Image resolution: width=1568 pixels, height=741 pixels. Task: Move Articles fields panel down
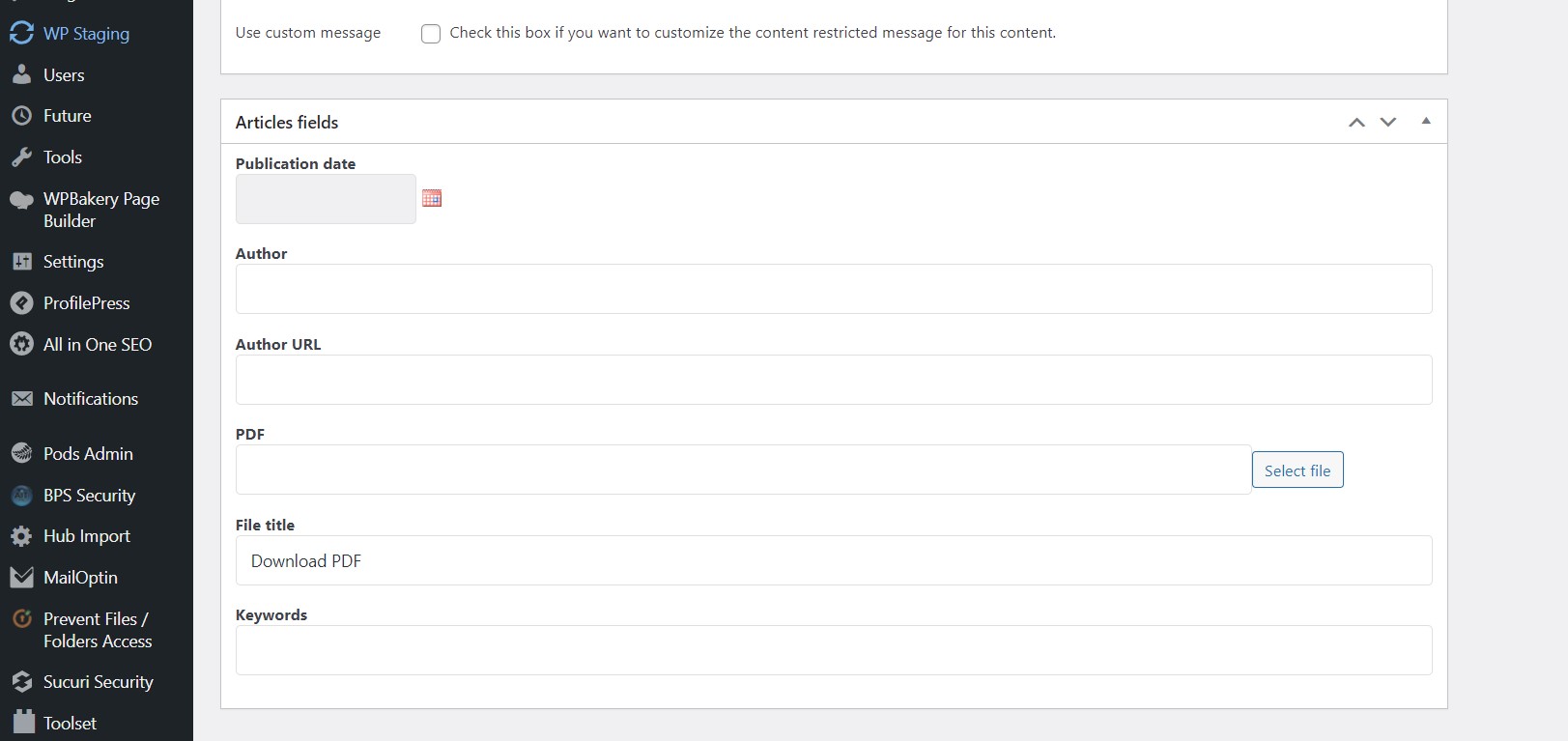pyautogui.click(x=1388, y=122)
